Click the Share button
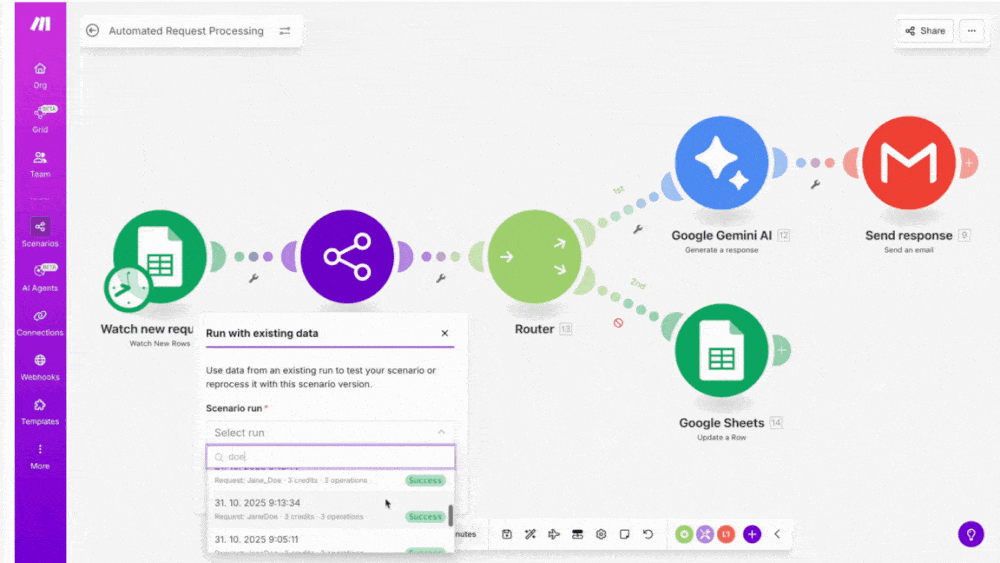1000x563 pixels. [925, 31]
